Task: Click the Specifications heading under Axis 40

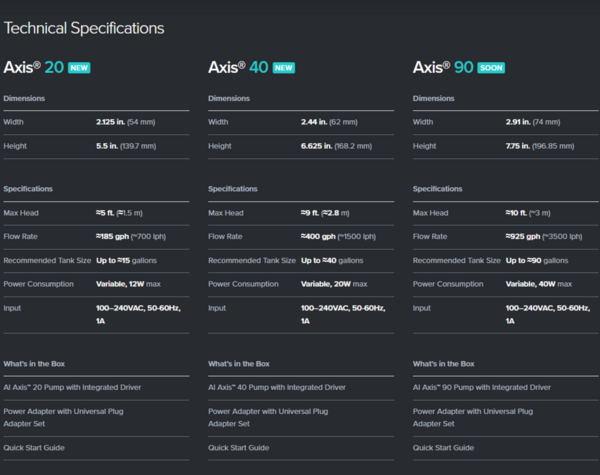Action: (x=233, y=189)
